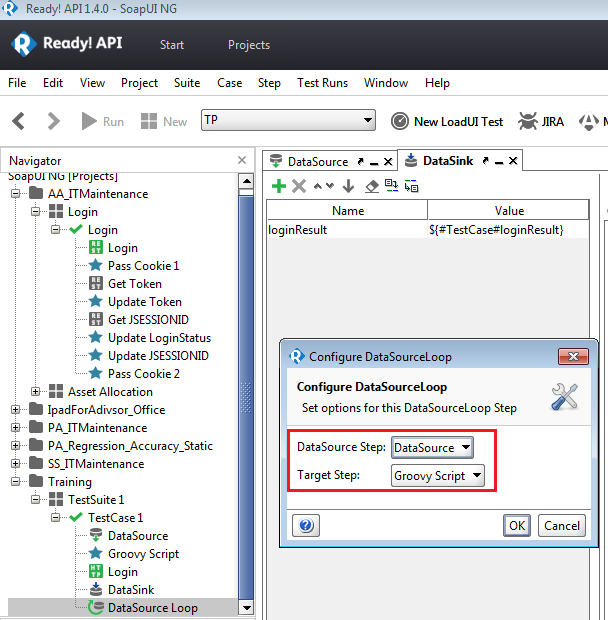This screenshot has height=620, width=608.
Task: Click the down arrow icon in the DataSink toolbar
Action: tap(348, 186)
